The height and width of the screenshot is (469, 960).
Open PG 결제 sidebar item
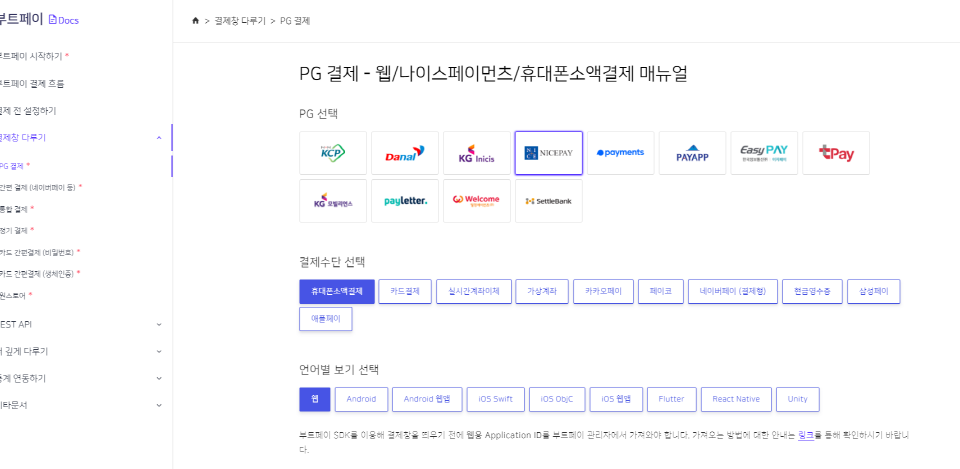point(12,165)
